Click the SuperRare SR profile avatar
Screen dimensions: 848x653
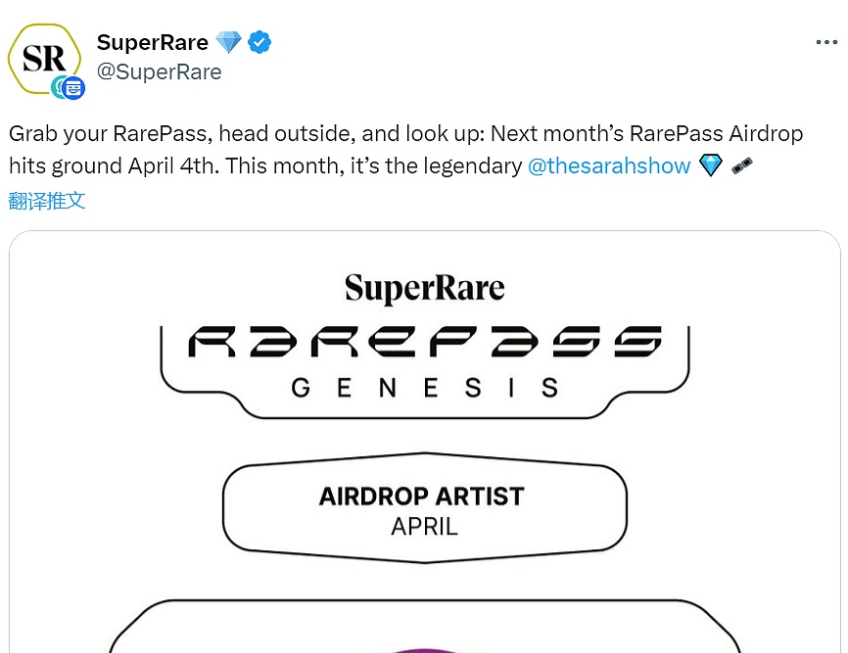click(44, 58)
